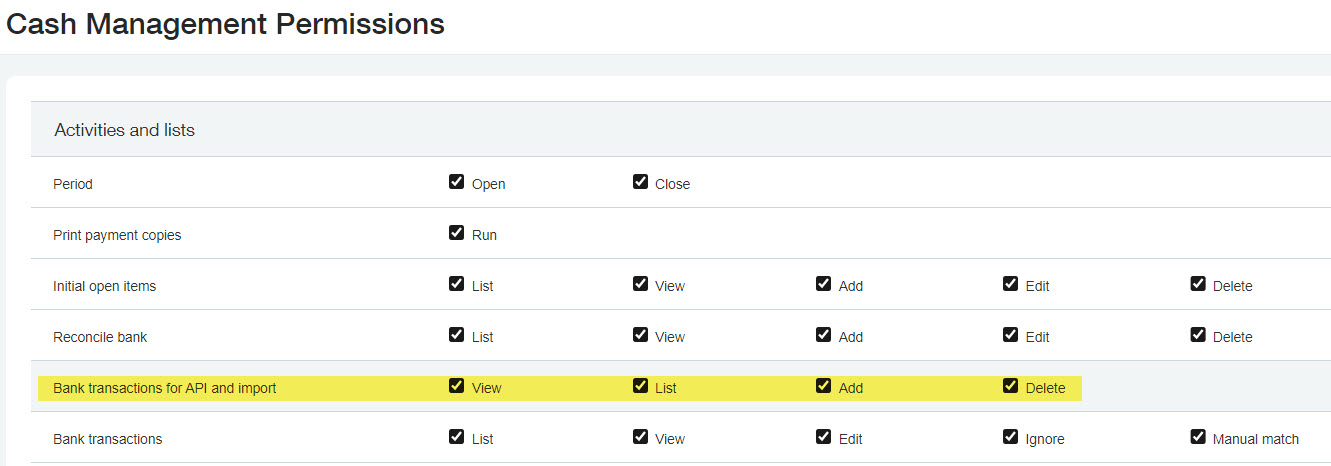Toggle Print payment copies Run checkbox
Screen dimensions: 1331x466
(457, 233)
